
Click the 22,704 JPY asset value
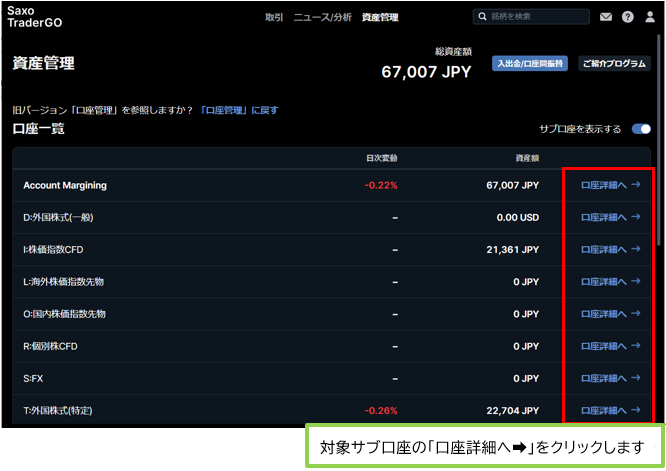click(513, 411)
